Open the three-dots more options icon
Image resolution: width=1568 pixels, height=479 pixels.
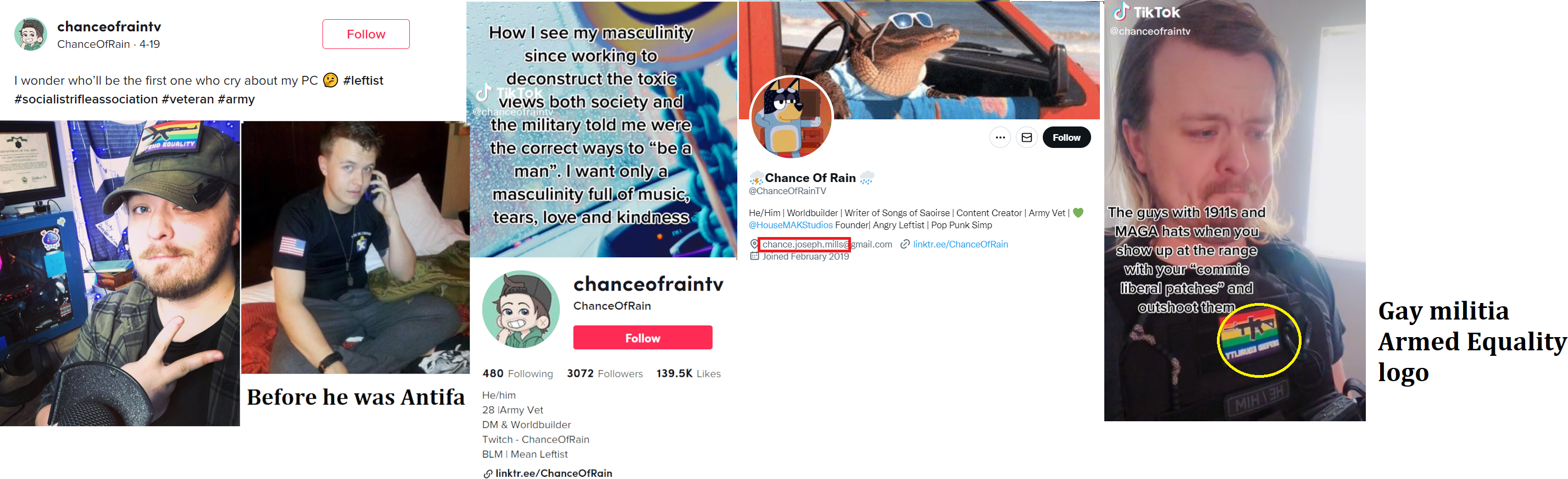pos(999,137)
